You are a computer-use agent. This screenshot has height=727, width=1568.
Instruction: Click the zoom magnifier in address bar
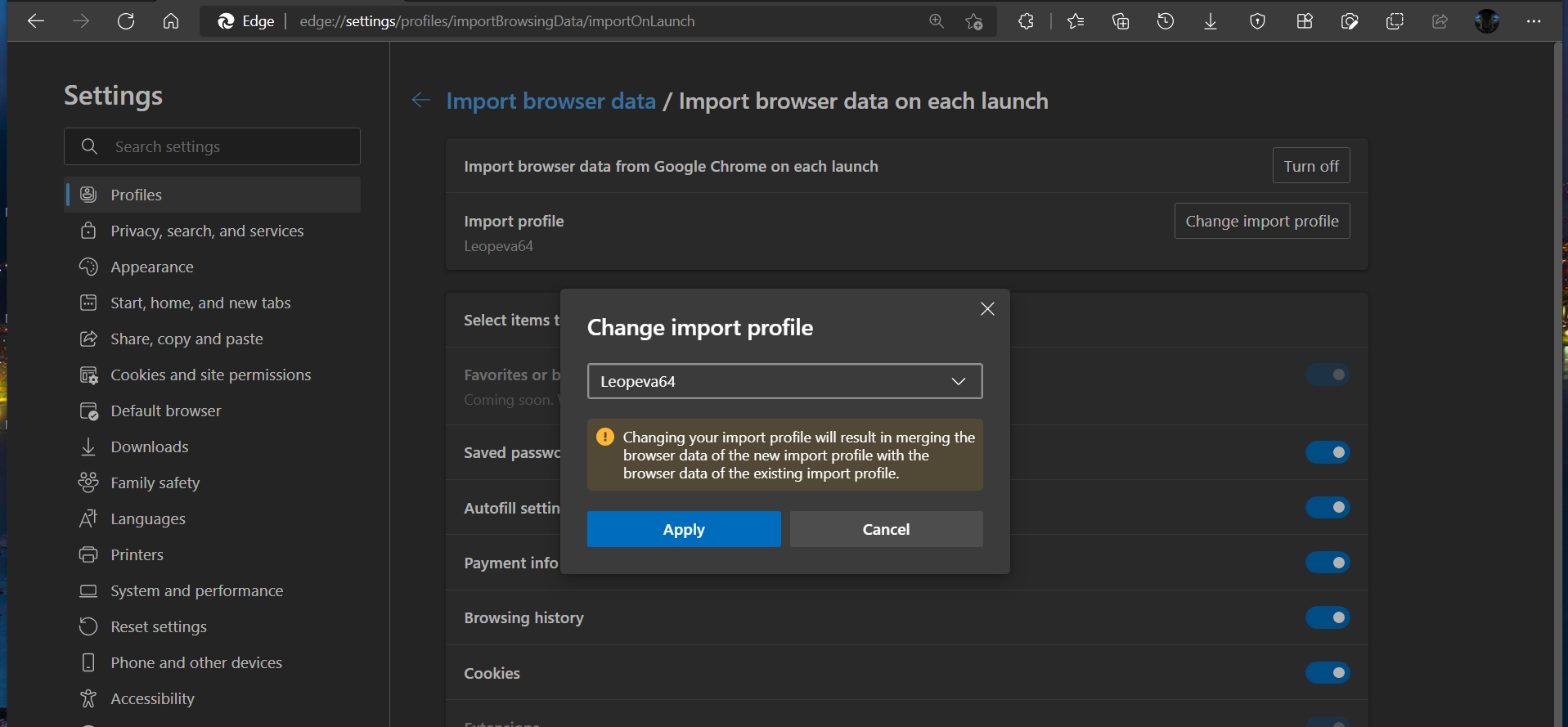(937, 21)
